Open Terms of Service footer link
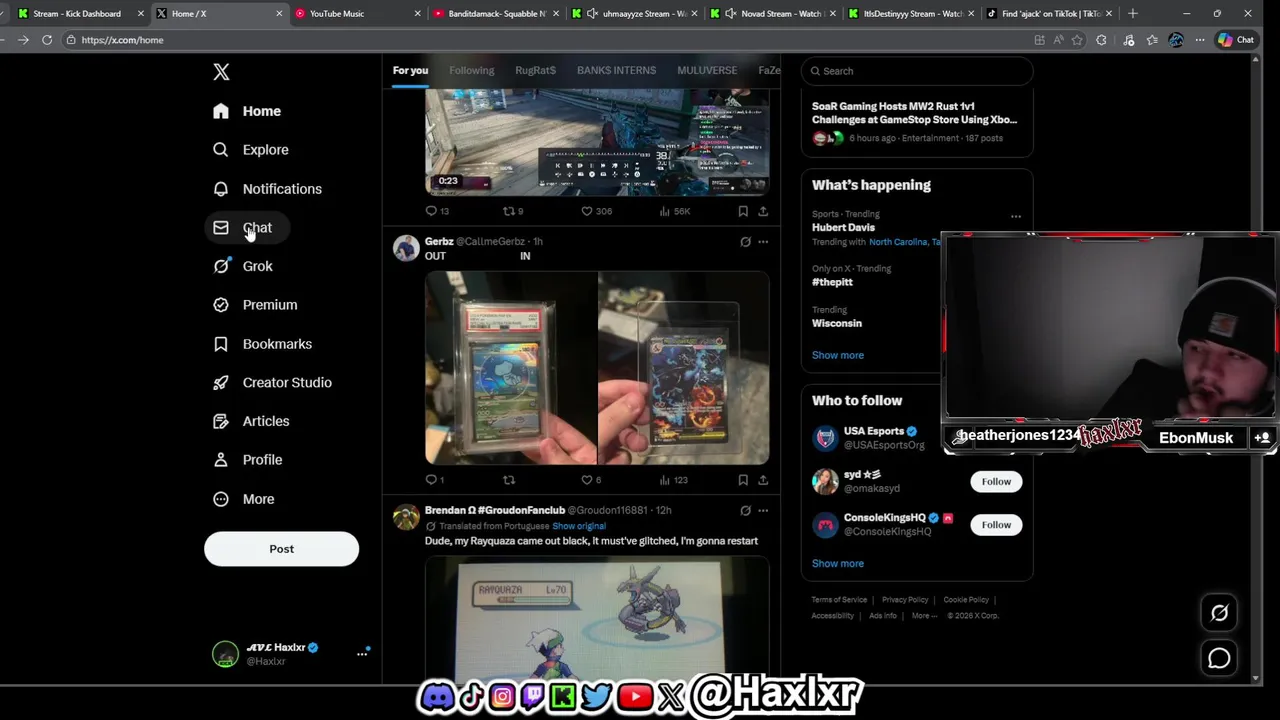Viewport: 1280px width, 720px height. pos(839,600)
